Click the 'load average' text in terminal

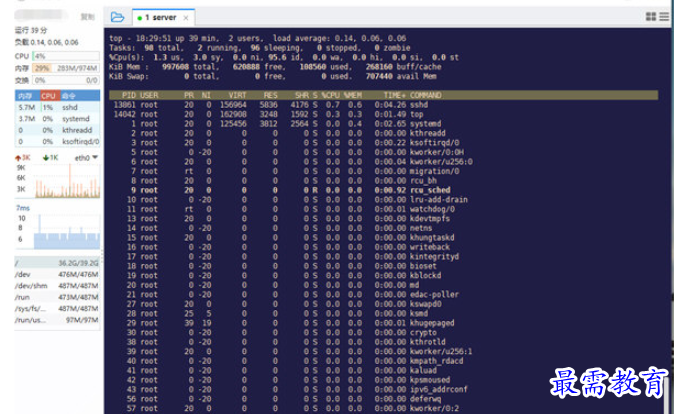301,38
